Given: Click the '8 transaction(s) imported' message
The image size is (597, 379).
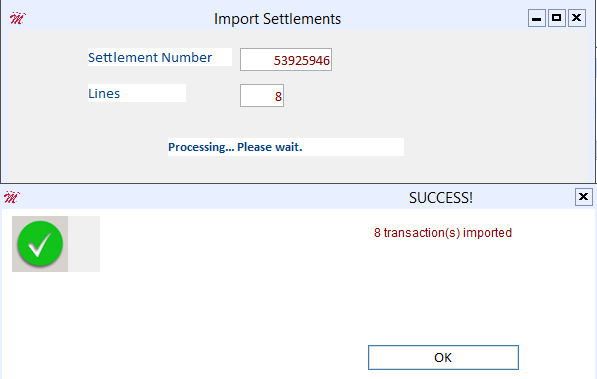Looking at the screenshot, I should 443,233.
